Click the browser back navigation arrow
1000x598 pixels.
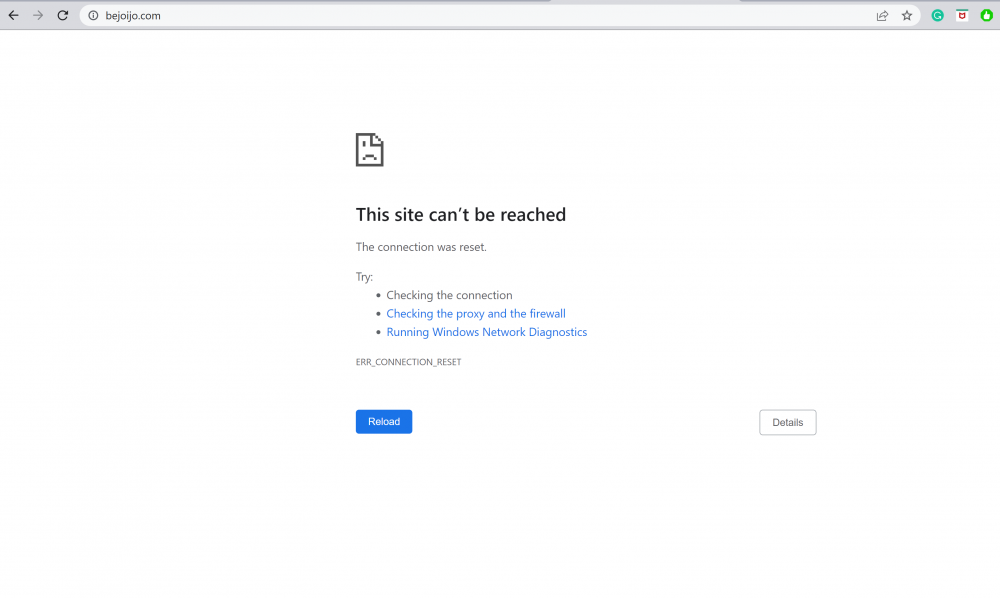tap(13, 15)
